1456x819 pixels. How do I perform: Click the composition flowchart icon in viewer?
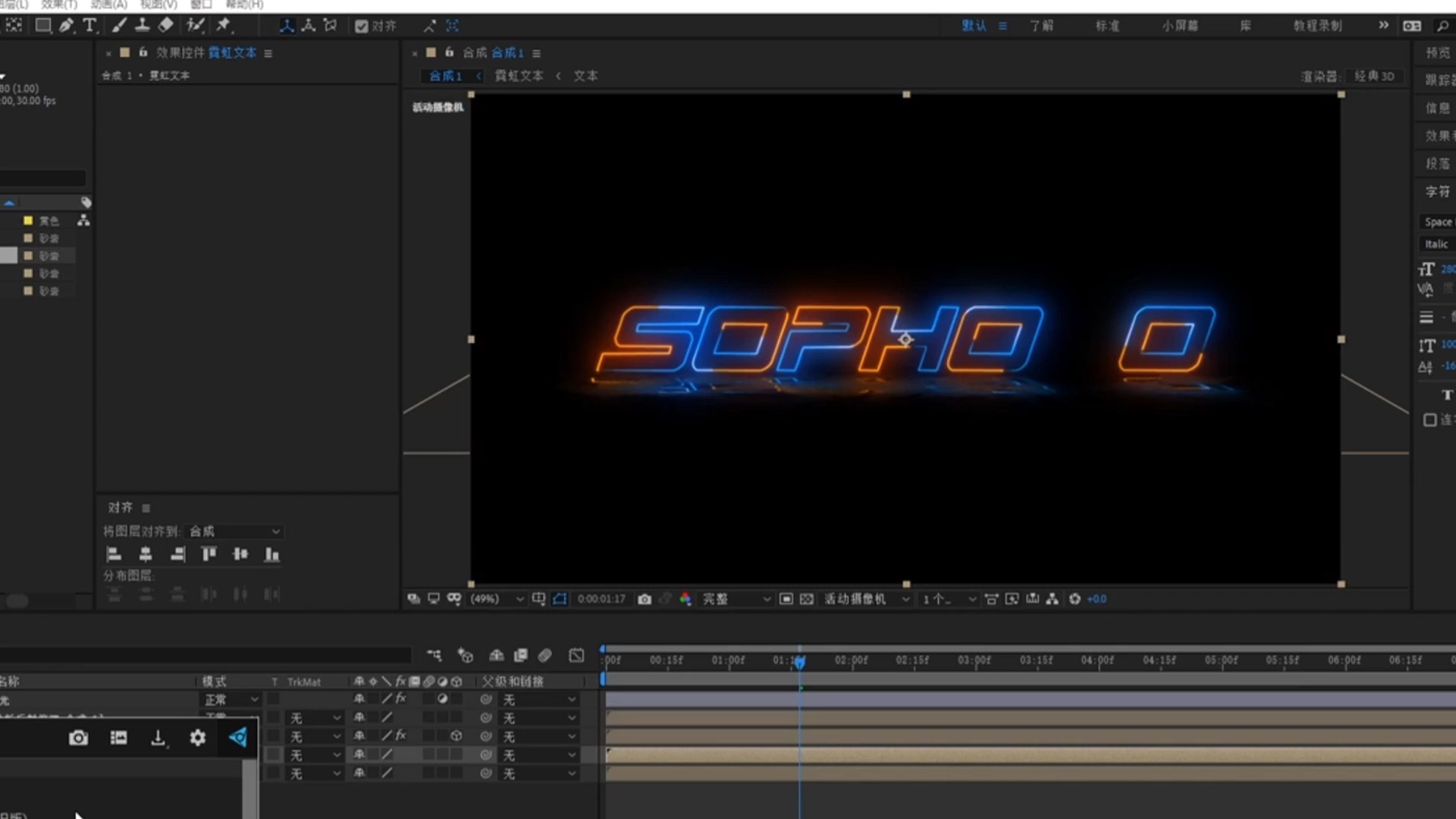[x=1053, y=599]
